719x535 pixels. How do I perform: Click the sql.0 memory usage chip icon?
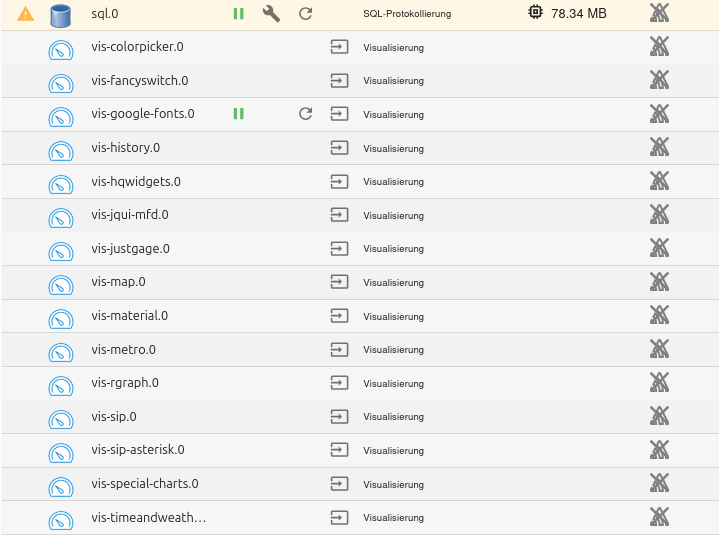click(x=536, y=13)
